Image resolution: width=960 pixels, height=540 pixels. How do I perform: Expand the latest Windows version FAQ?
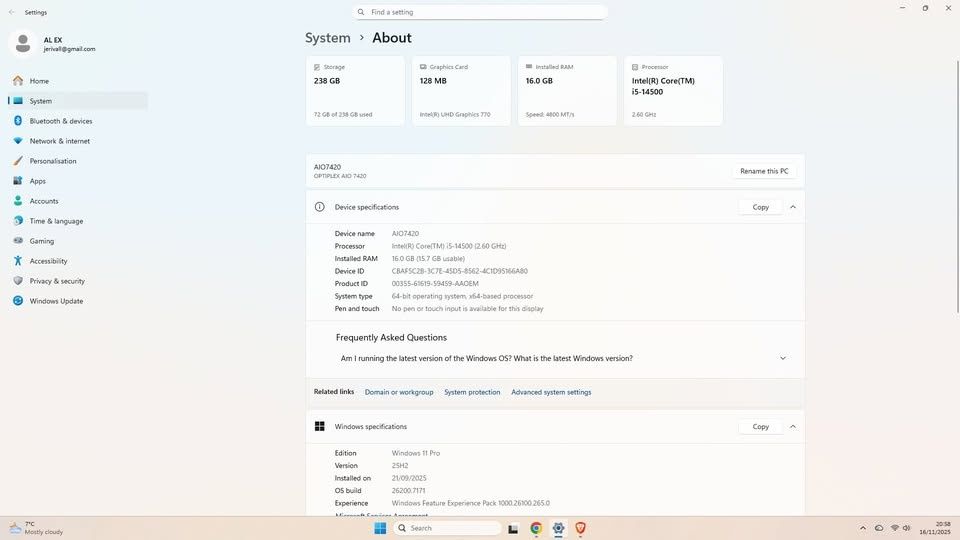782,358
